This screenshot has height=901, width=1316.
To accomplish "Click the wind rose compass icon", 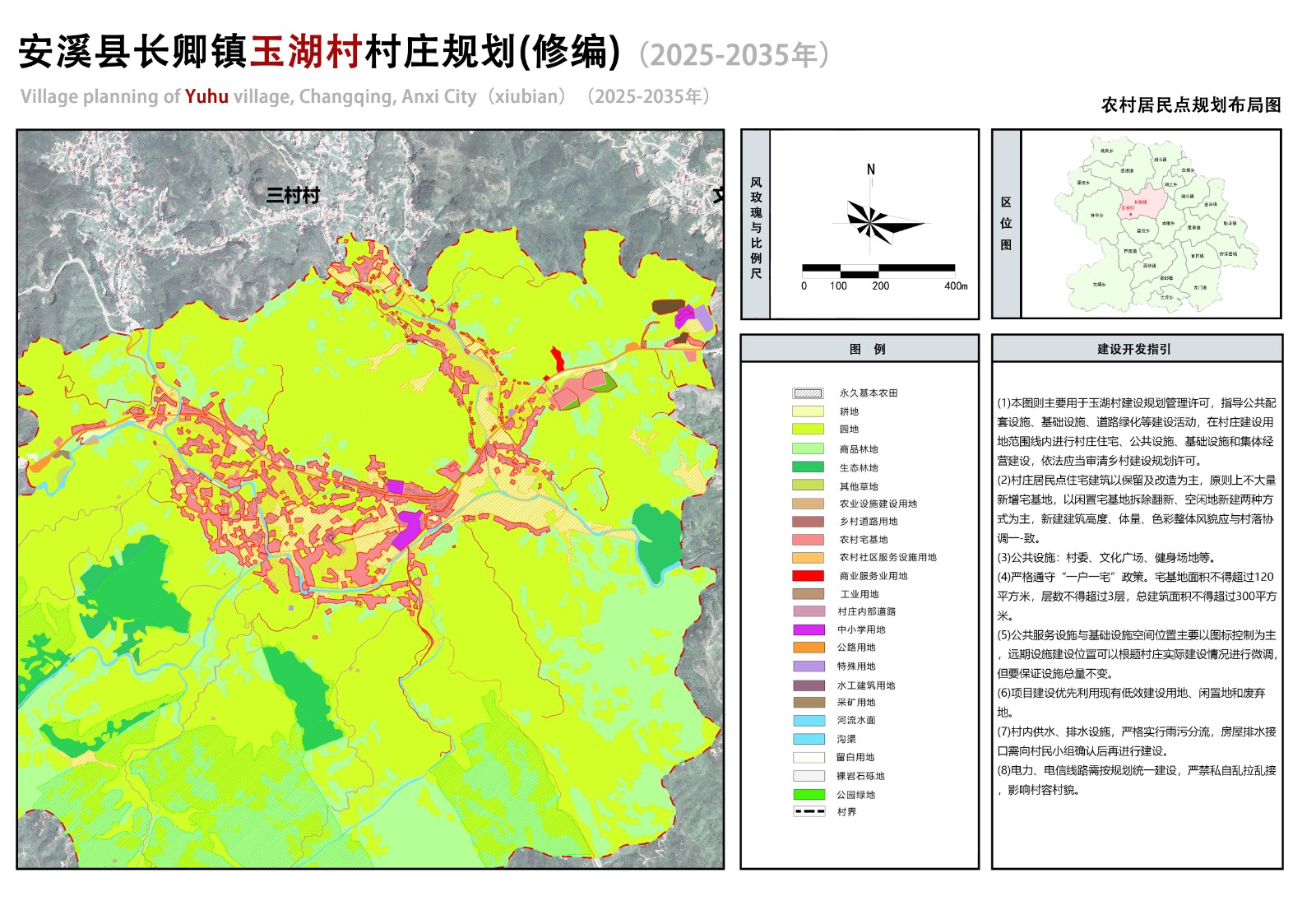I will click(x=874, y=221).
